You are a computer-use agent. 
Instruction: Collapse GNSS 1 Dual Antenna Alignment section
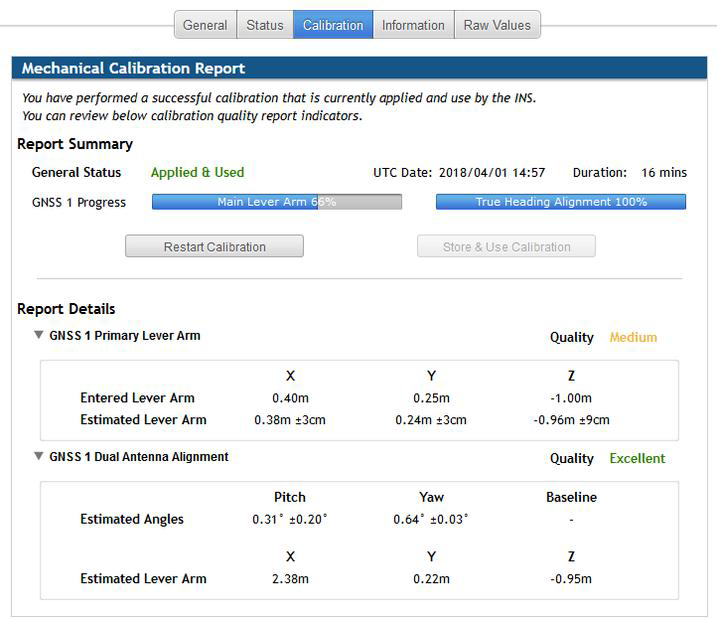click(39, 457)
